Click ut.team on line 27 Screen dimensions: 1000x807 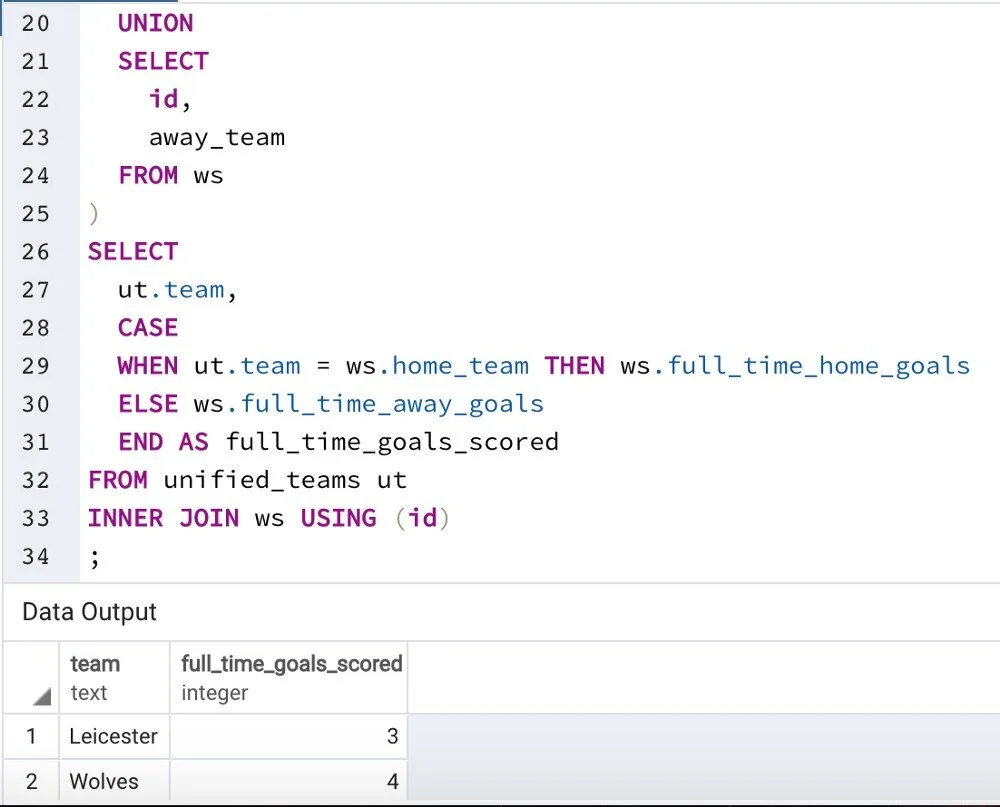coord(171,290)
